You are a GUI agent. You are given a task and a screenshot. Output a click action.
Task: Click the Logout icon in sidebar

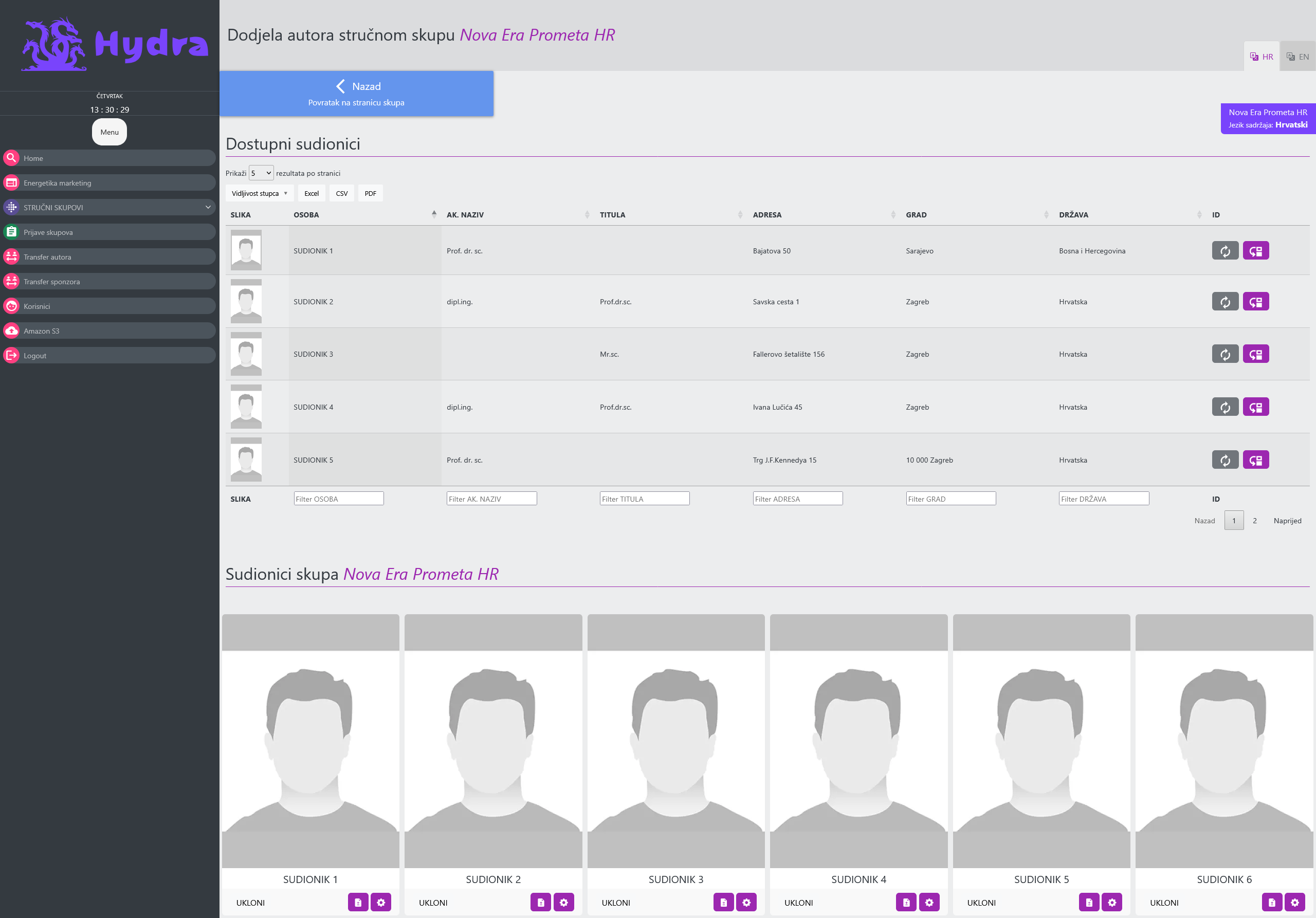[11, 355]
